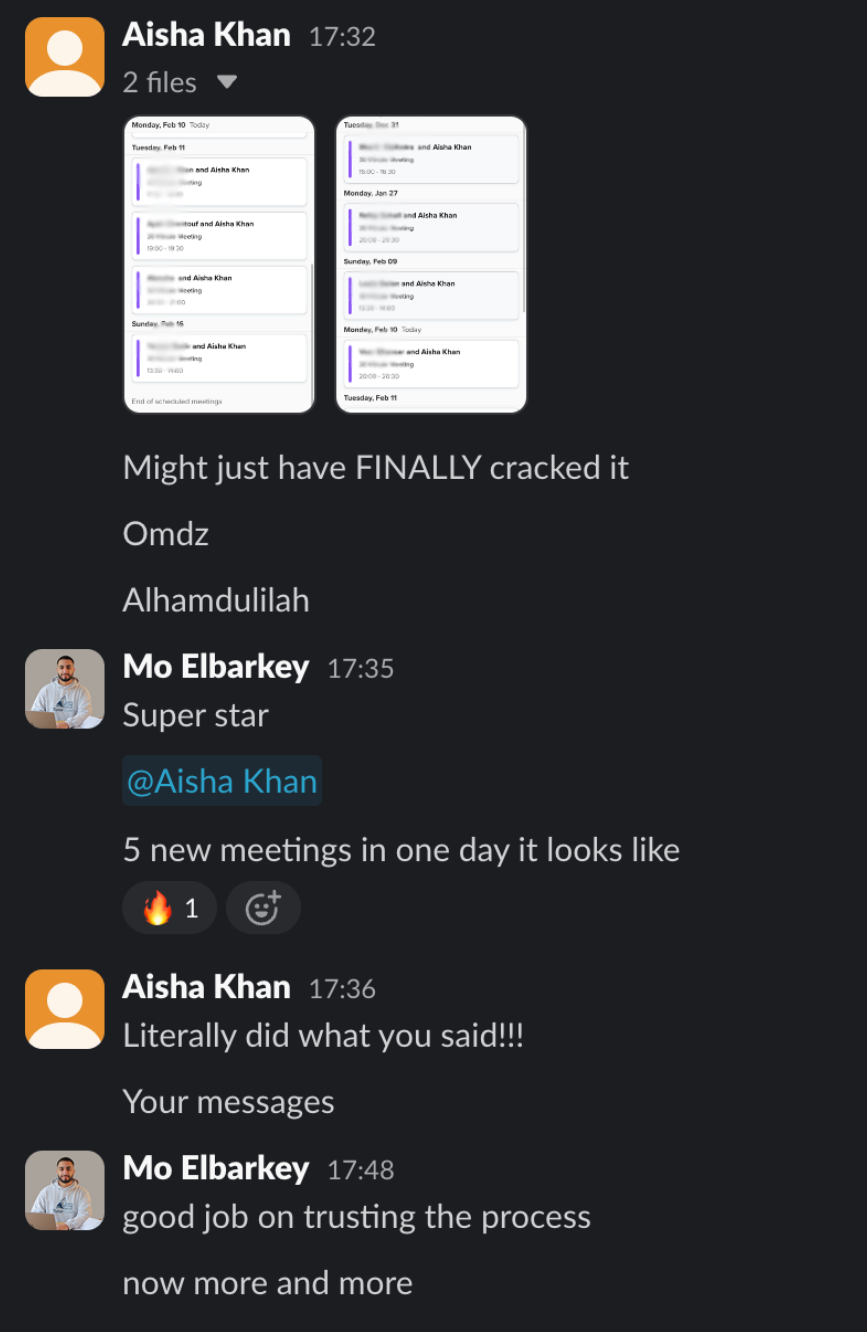Click the 17:32 message timestamp
The width and height of the screenshot is (867, 1332).
[342, 37]
